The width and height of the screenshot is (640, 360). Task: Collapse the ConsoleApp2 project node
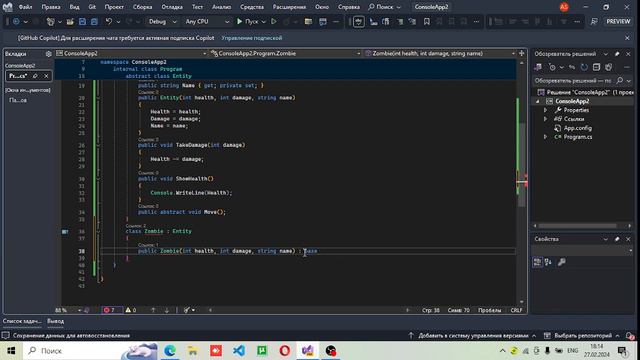coord(538,101)
